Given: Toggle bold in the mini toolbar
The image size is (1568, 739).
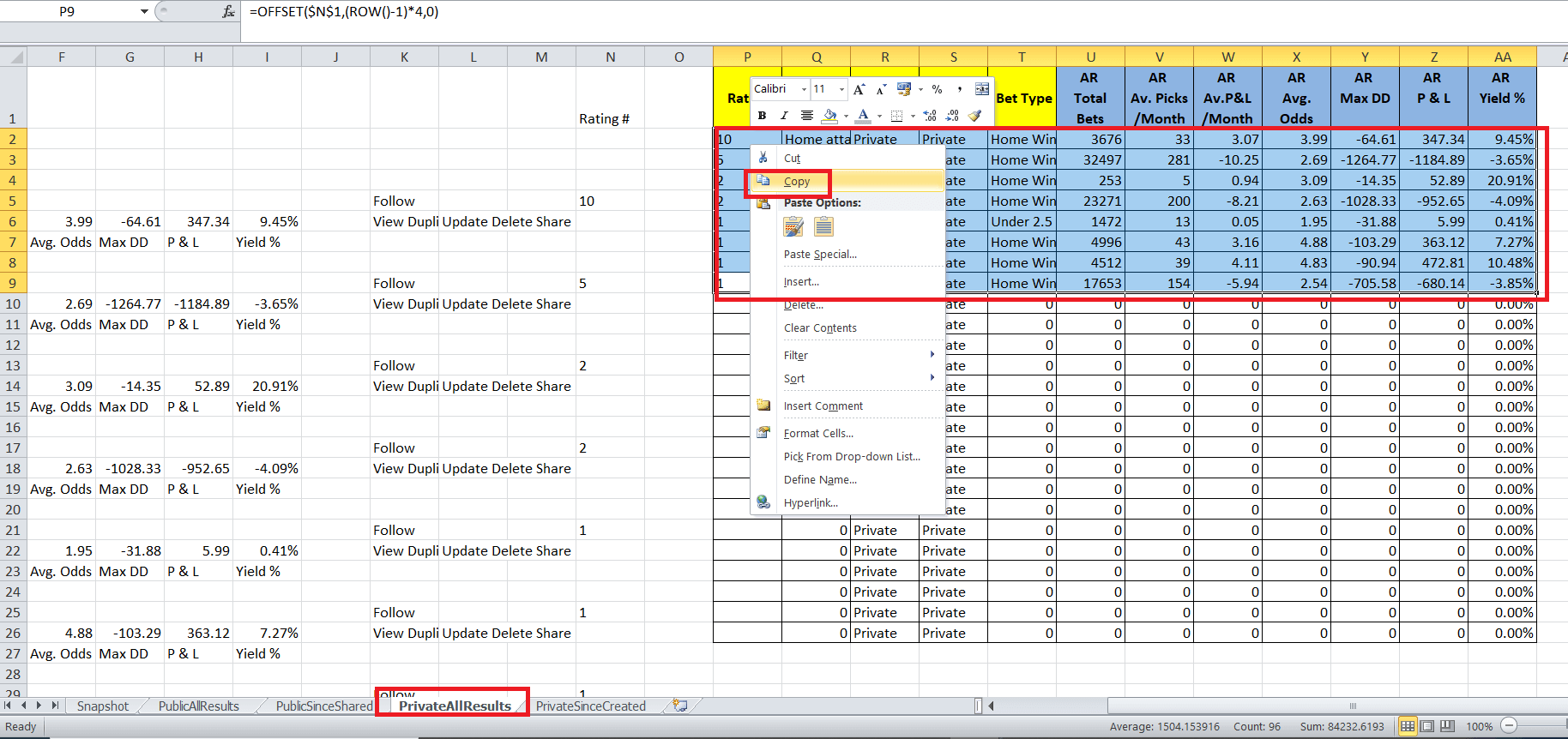Looking at the screenshot, I should click(x=762, y=115).
